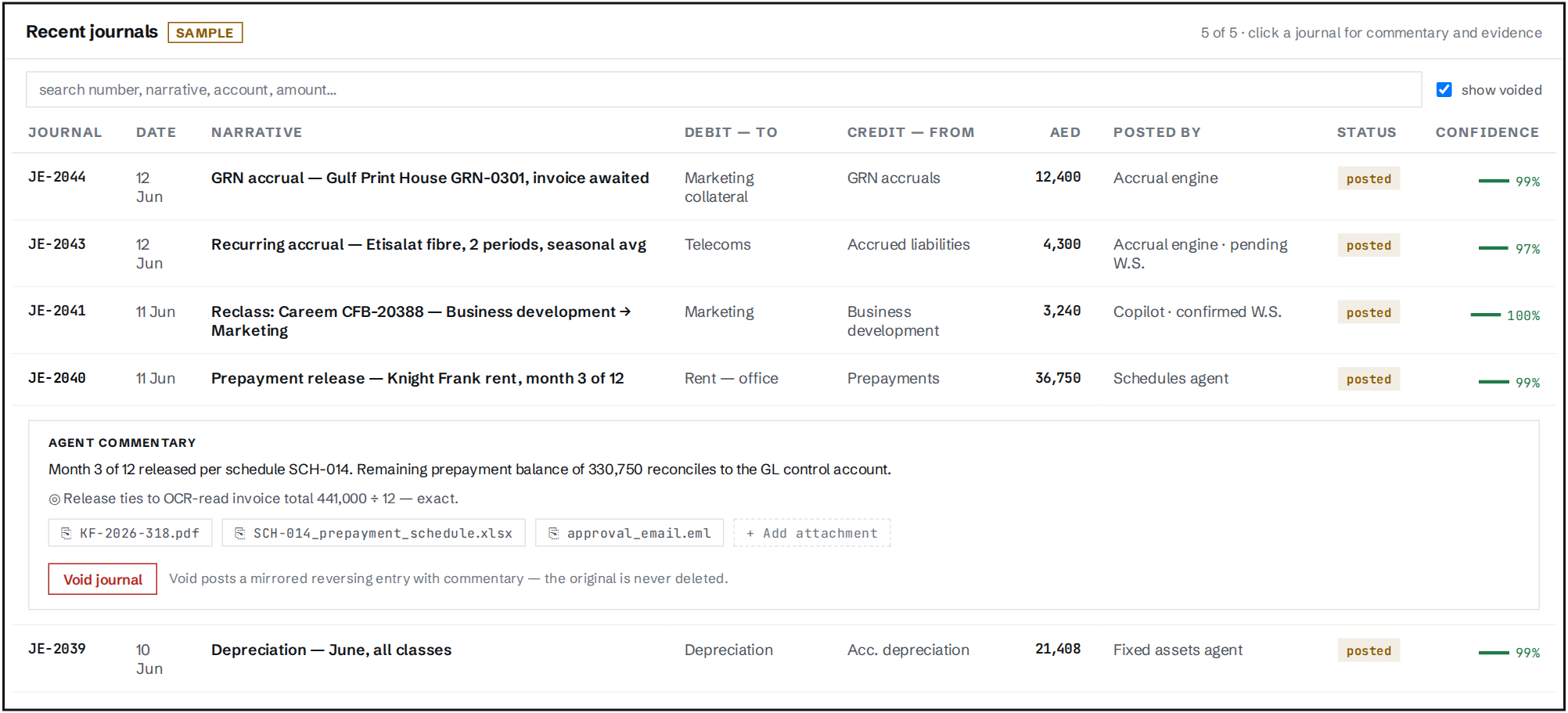Click amount 21,408 in JE-2039 row
Screen dimensions: 1568x713
click(x=1058, y=650)
